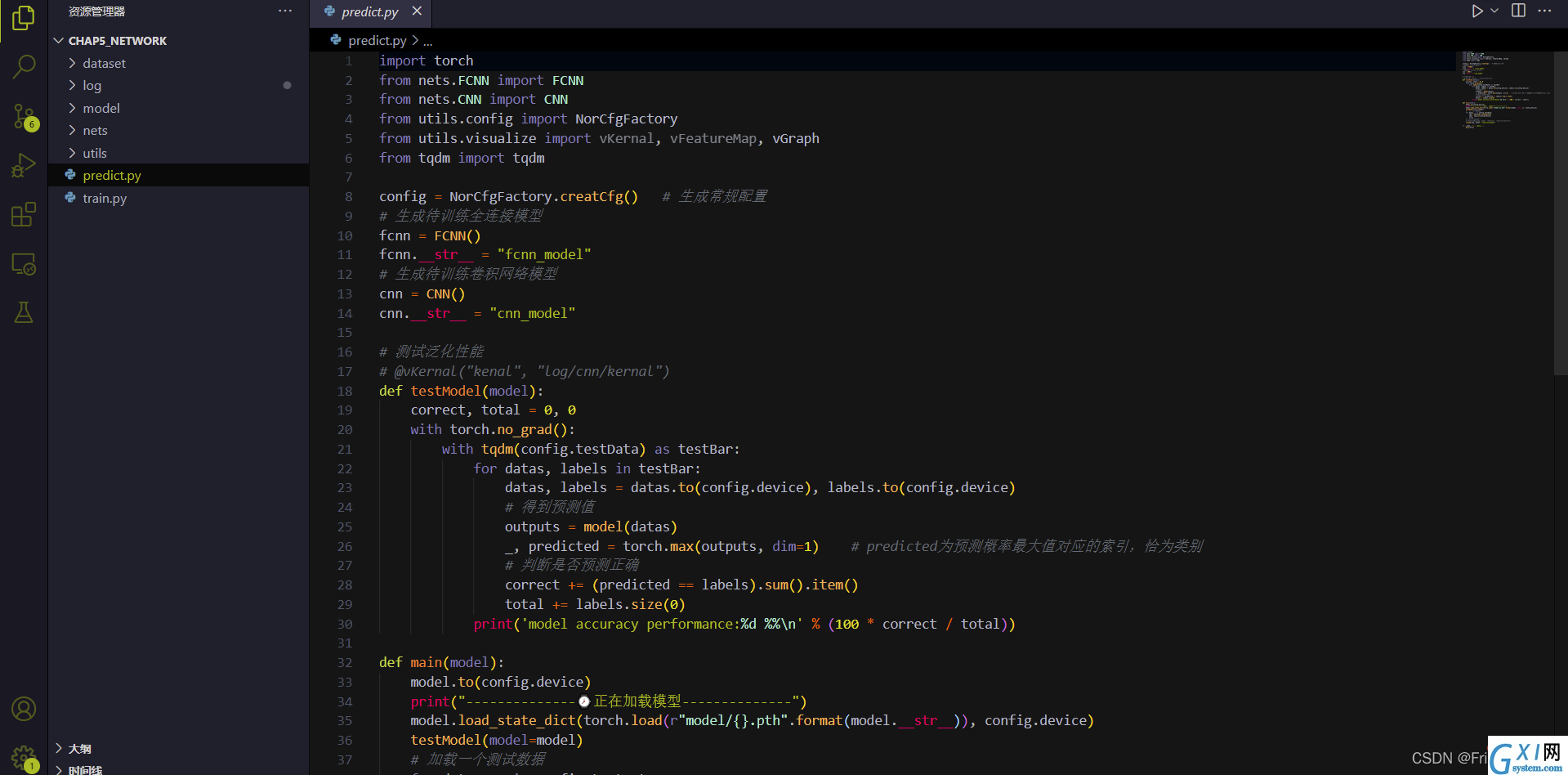Screen dimensions: 1568x775
Task: Click line number 18 in gutter
Action: pos(345,391)
